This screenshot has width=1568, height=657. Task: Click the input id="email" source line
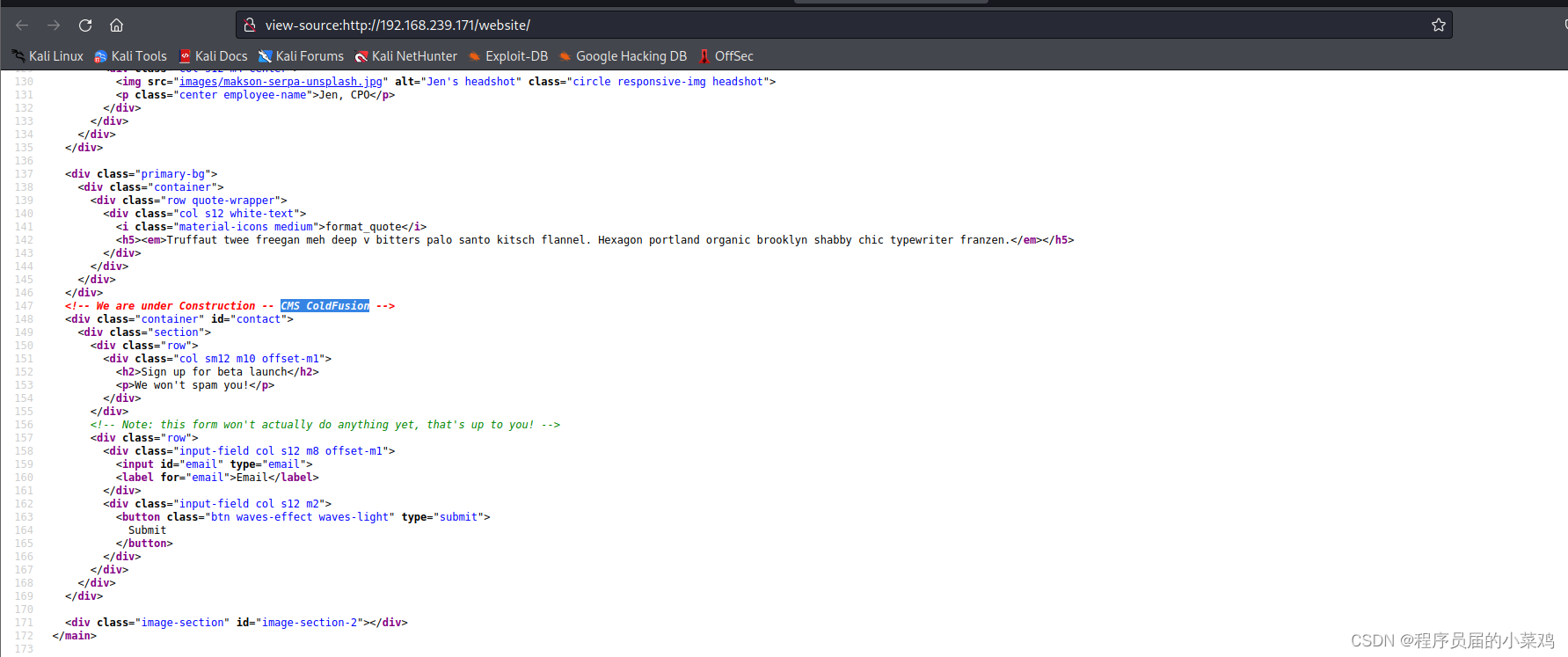coord(214,464)
